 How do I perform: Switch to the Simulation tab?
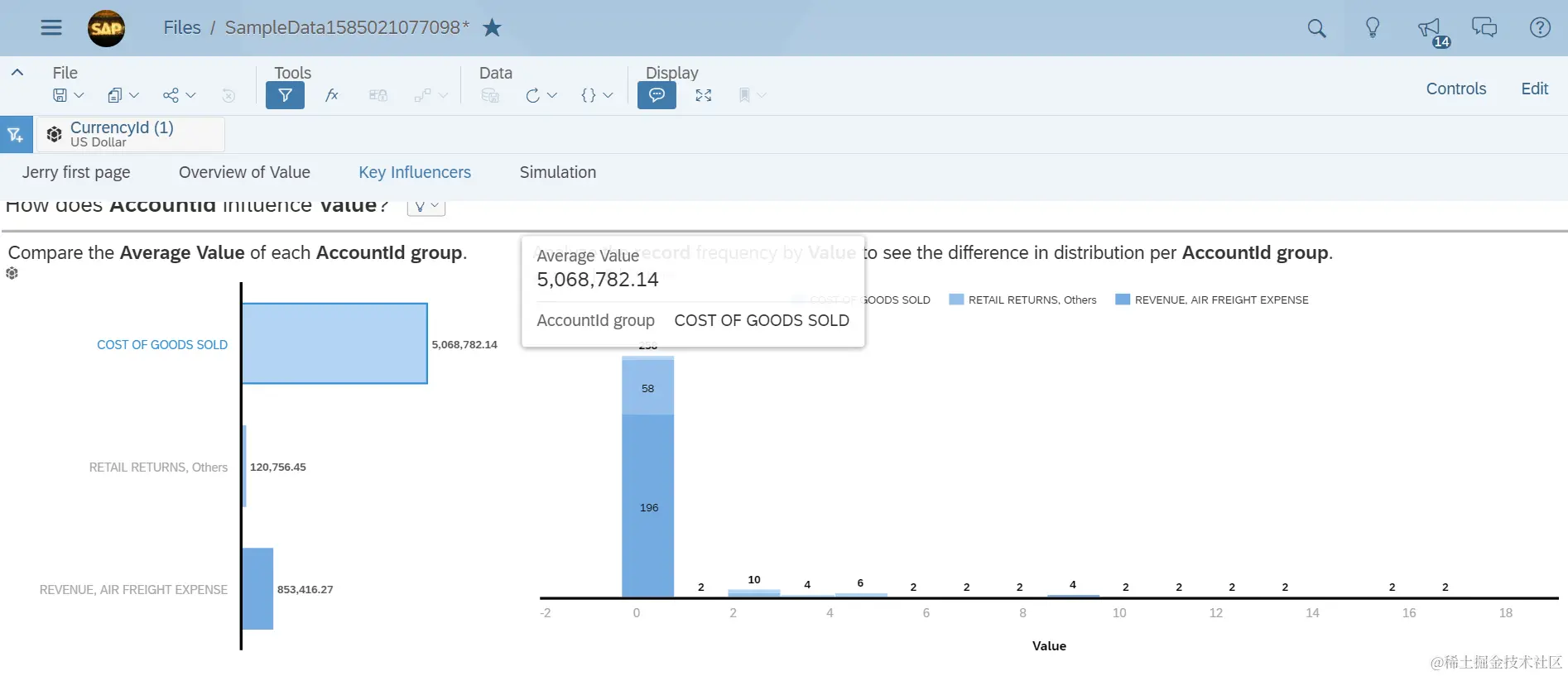tap(558, 172)
